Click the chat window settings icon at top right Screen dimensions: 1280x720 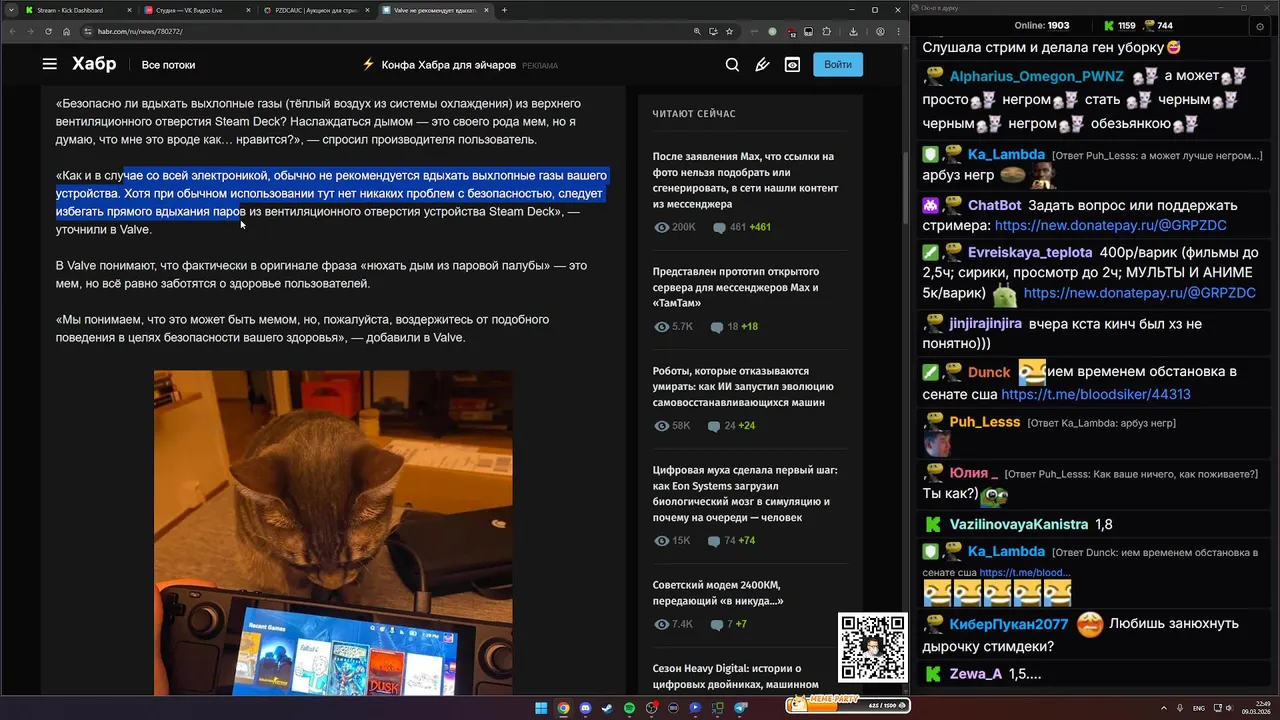[x=1260, y=27]
